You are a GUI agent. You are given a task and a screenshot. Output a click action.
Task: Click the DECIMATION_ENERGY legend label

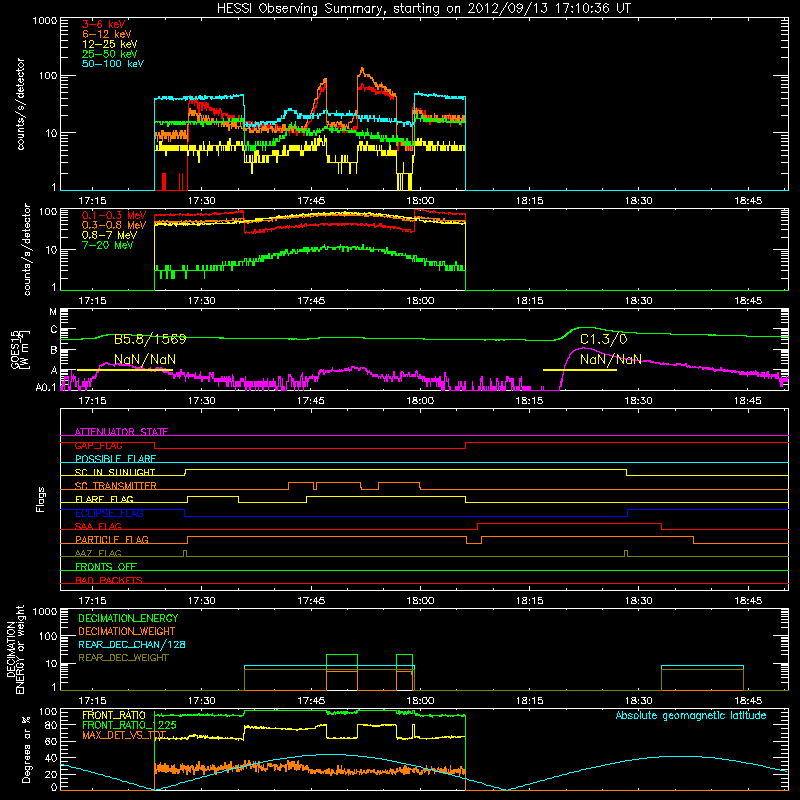point(128,618)
